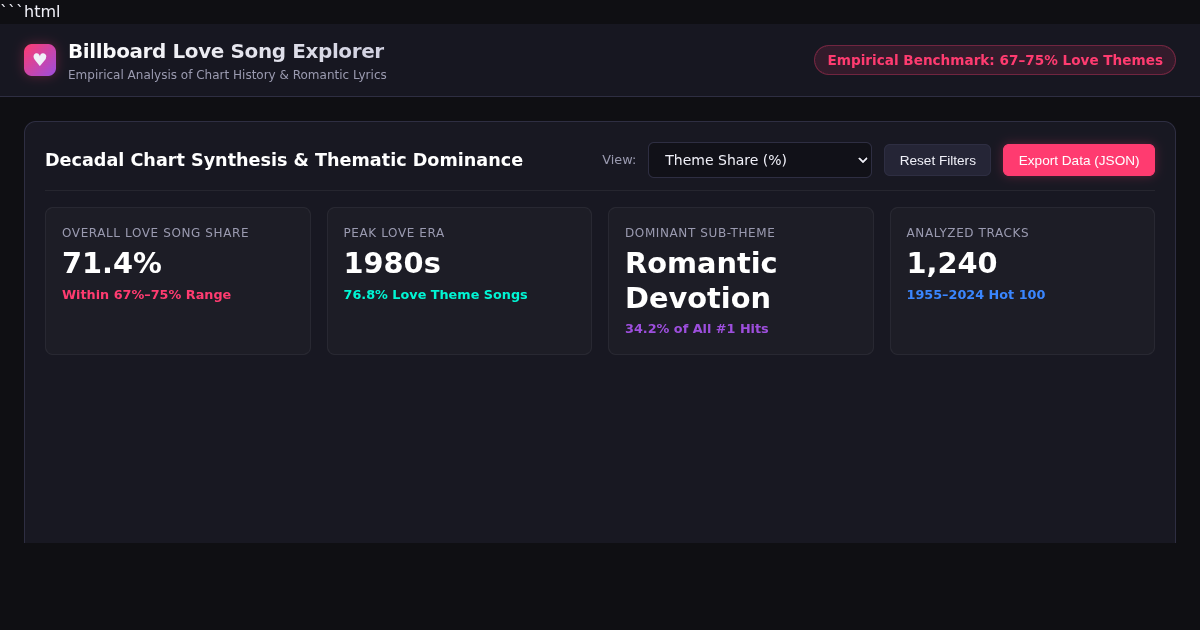Click the PEAK LOVE ERA label
Screen dimensions: 1200x630
tap(394, 233)
